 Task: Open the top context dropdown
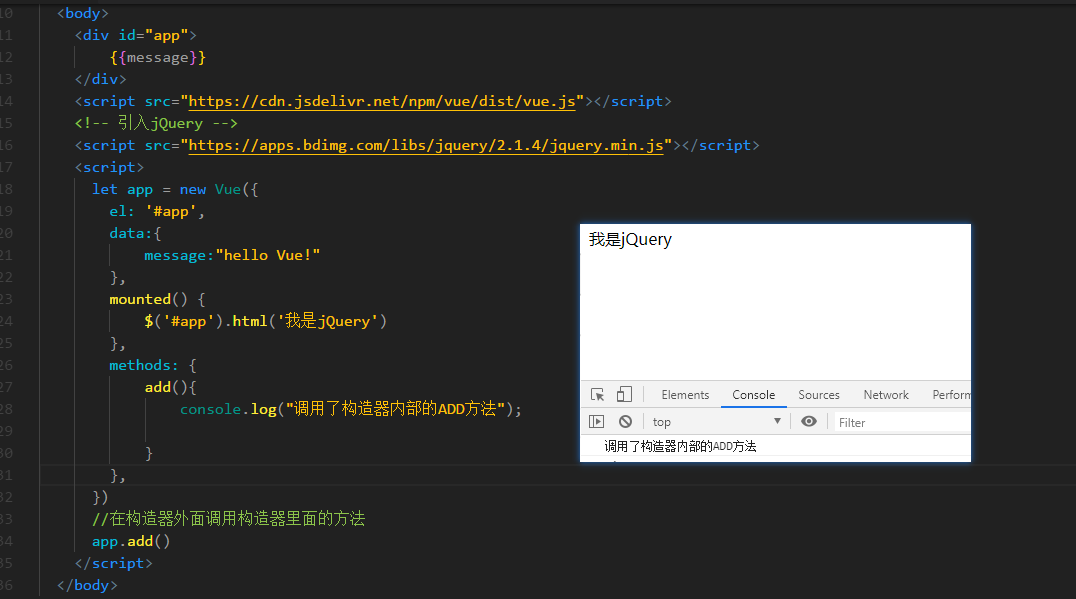pos(716,422)
